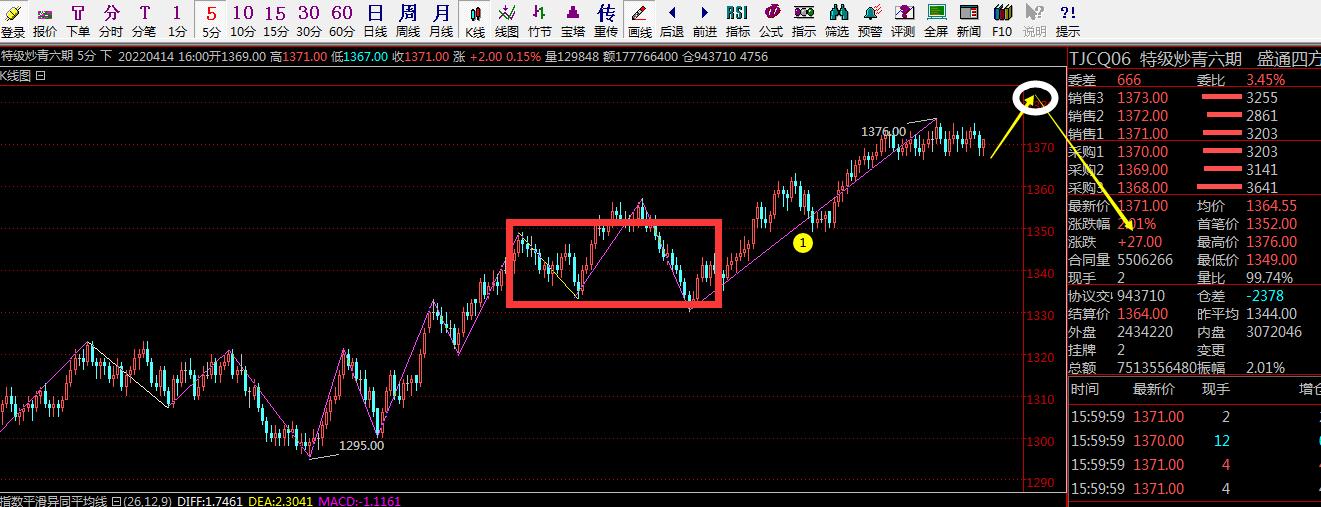Image resolution: width=1321 pixels, height=507 pixels.
Task: Select the 30分 period
Action: pyautogui.click(x=309, y=20)
